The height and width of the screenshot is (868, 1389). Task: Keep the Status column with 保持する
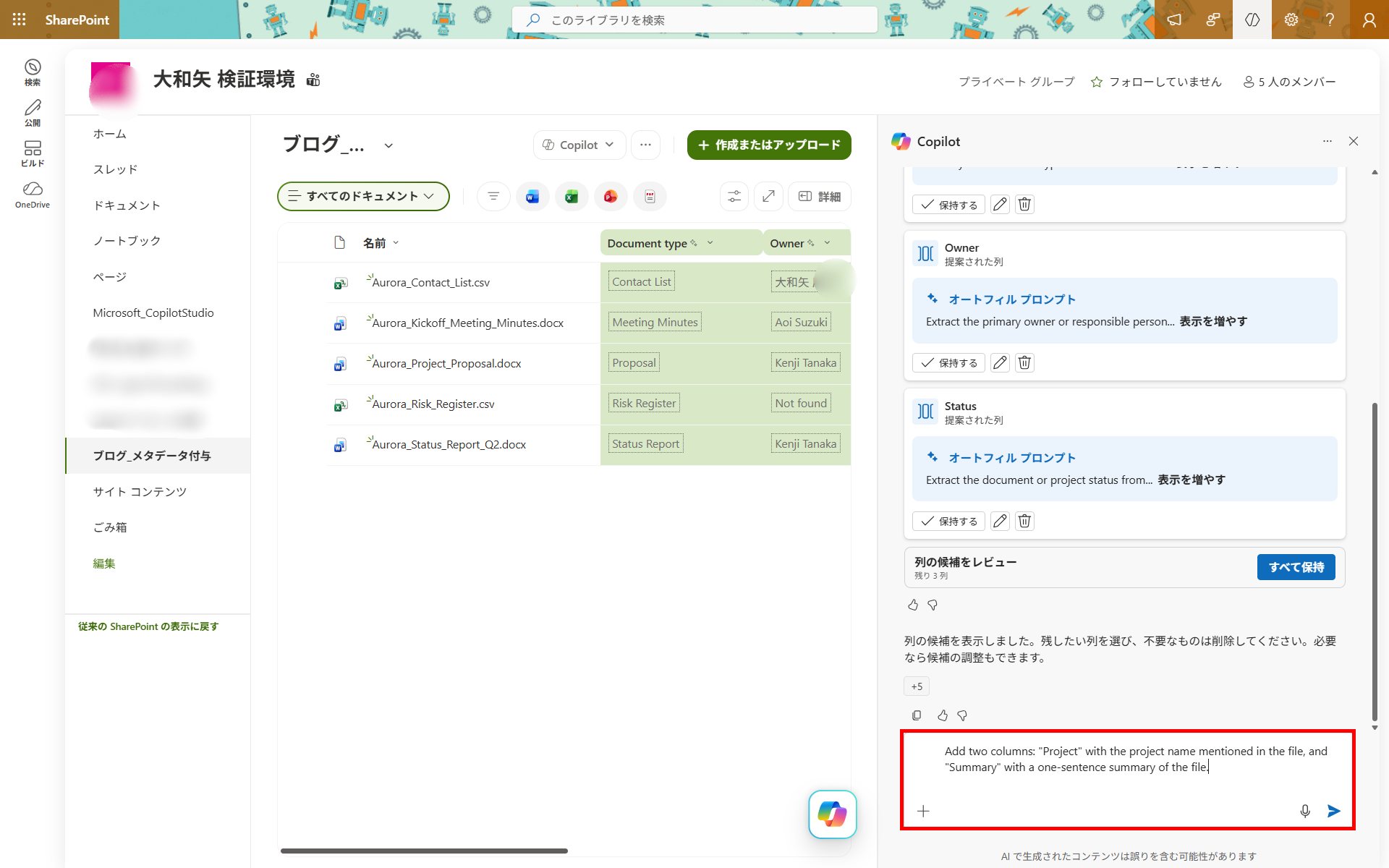[948, 521]
